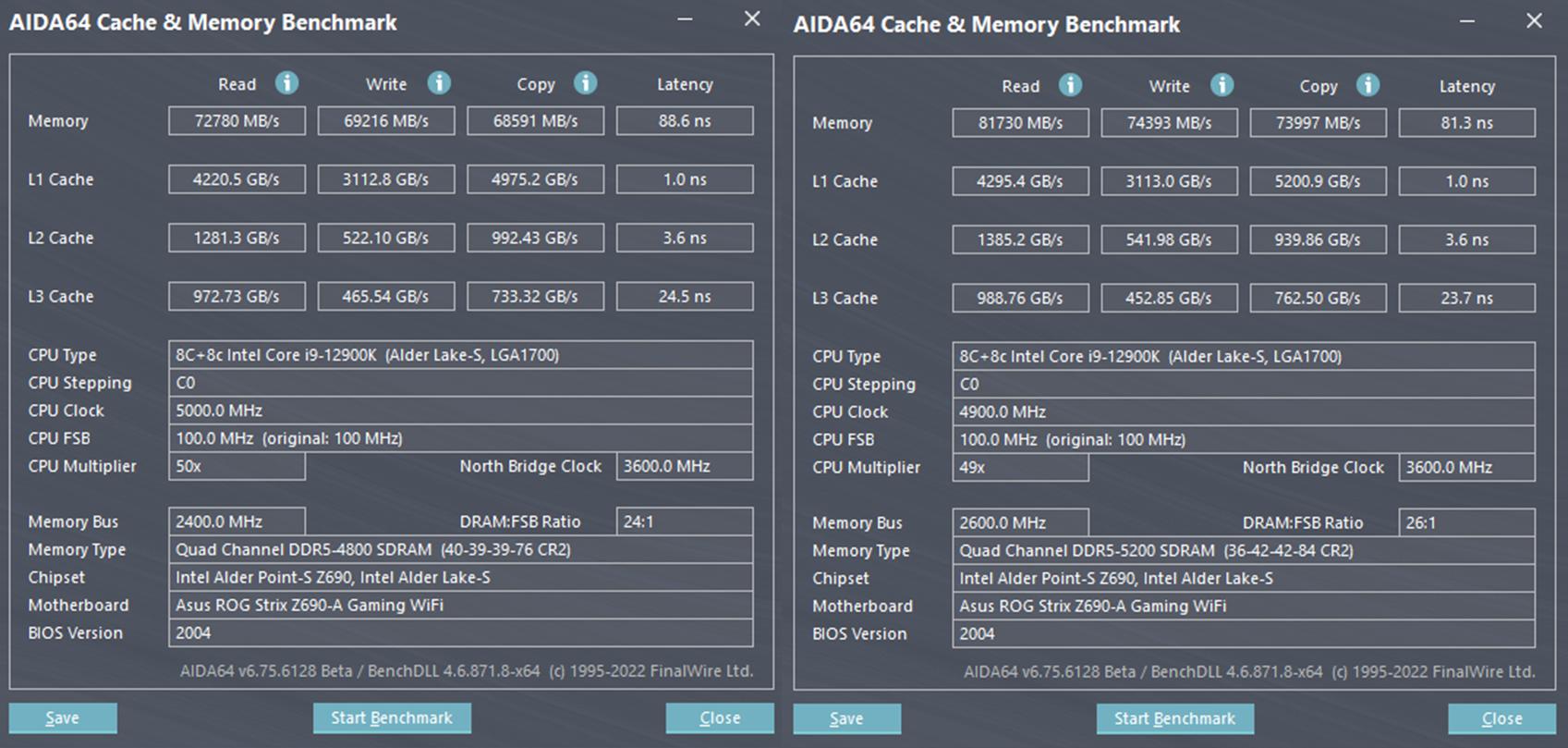Screen dimensions: 1568x748
Task: Click the Write info icon in right window
Action: coord(1222,85)
